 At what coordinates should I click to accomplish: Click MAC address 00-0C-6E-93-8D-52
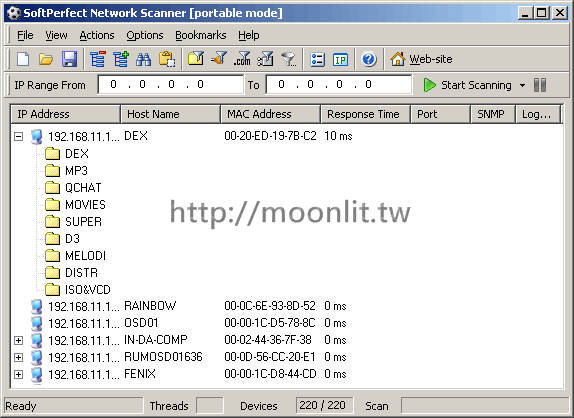point(270,306)
